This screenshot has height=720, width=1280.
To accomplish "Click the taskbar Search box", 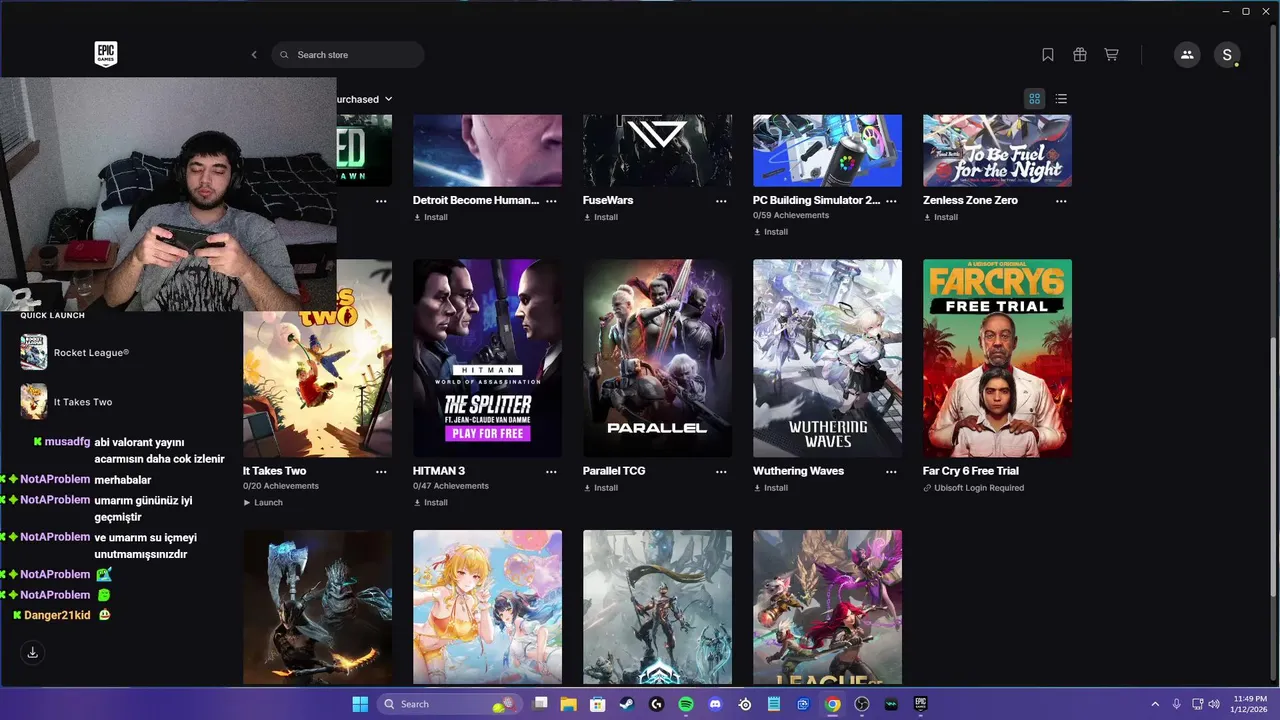I will [x=449, y=704].
